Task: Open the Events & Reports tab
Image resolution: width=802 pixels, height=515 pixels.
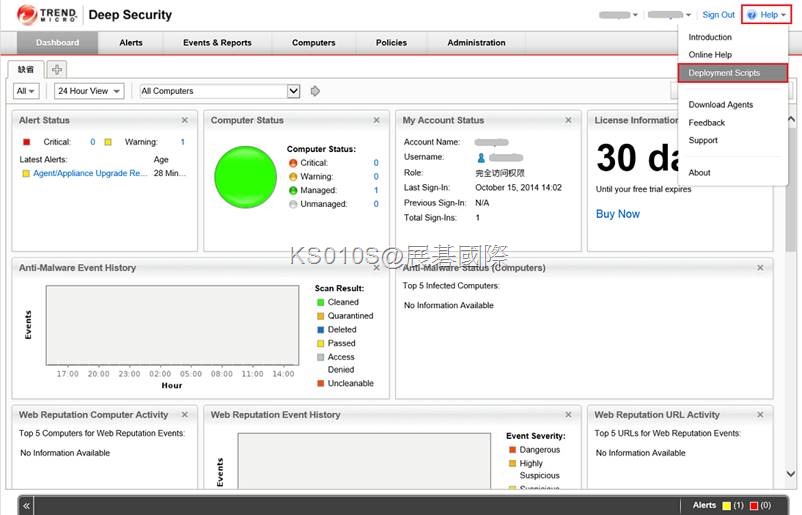Action: [217, 43]
